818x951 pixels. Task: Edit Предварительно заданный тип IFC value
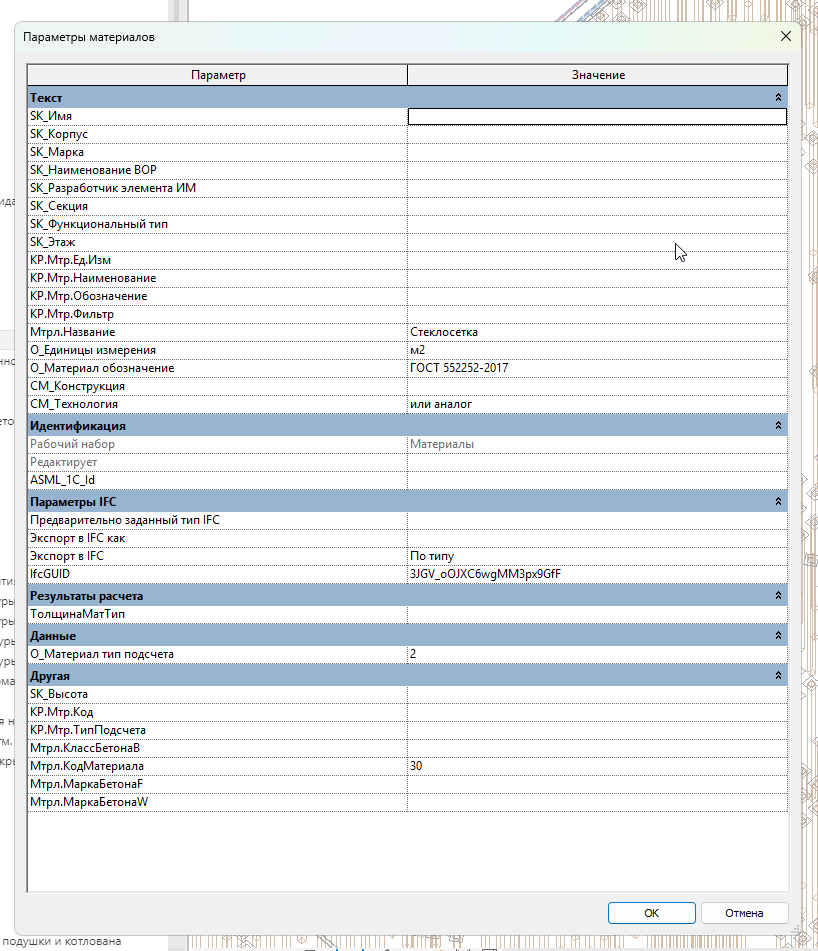click(597, 520)
